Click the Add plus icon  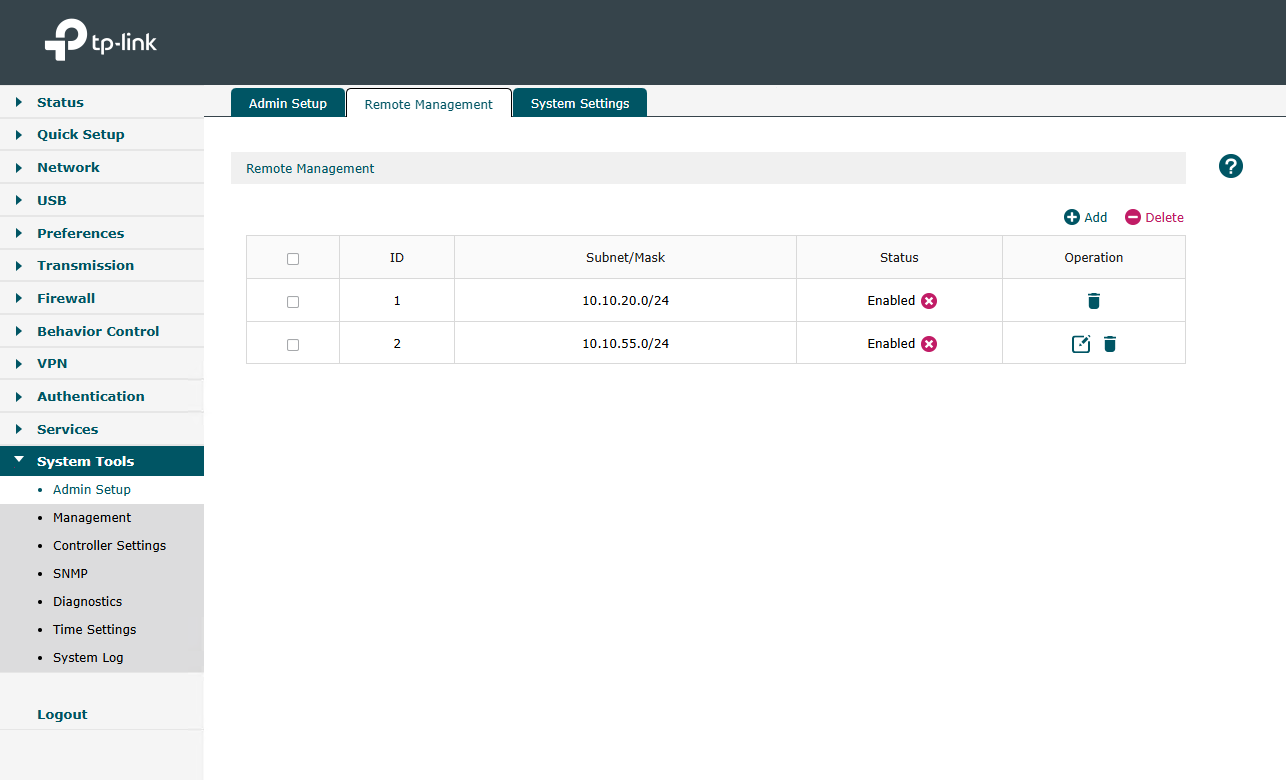[x=1072, y=217]
